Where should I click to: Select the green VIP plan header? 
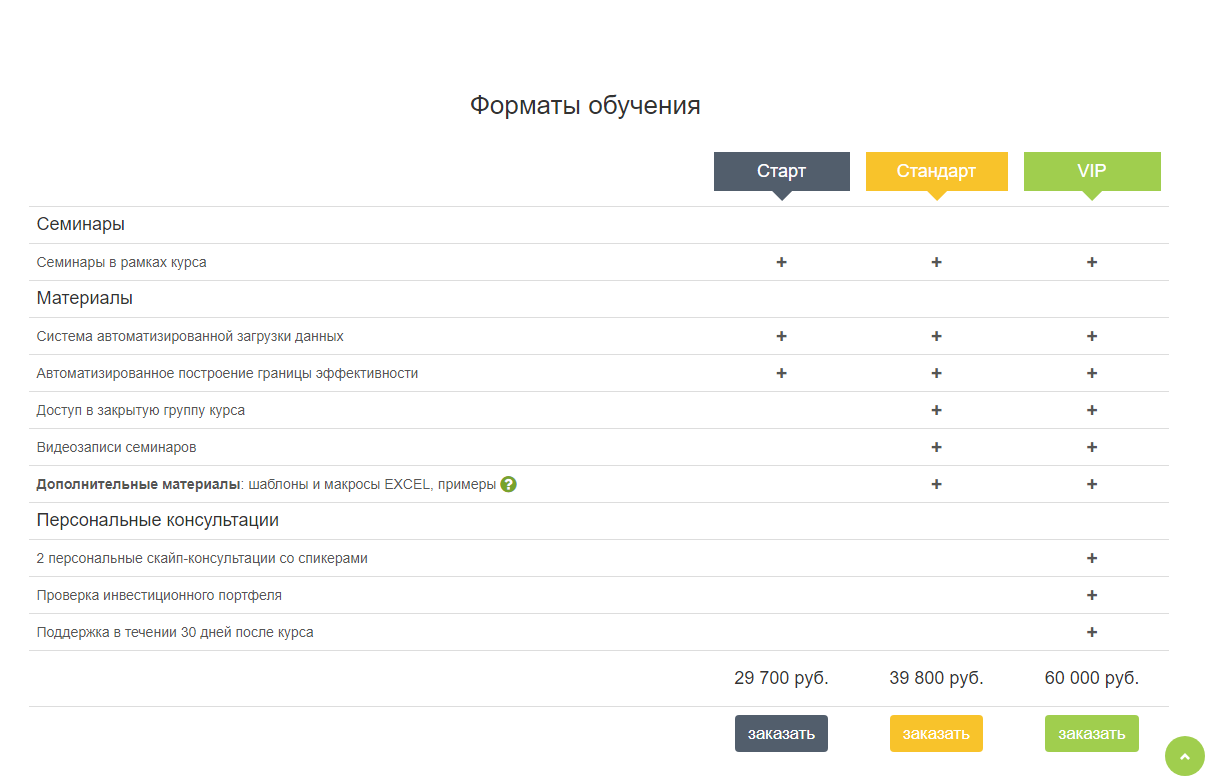pos(1092,171)
